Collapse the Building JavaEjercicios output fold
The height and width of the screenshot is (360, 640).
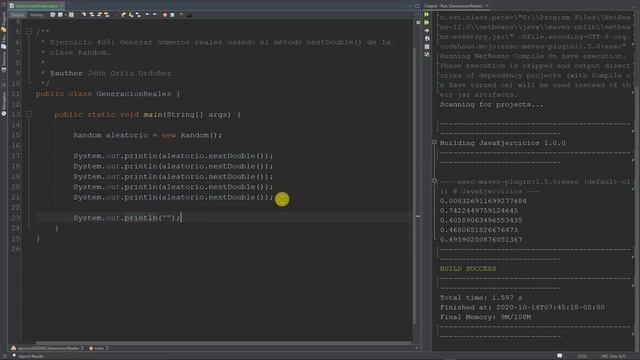434,142
